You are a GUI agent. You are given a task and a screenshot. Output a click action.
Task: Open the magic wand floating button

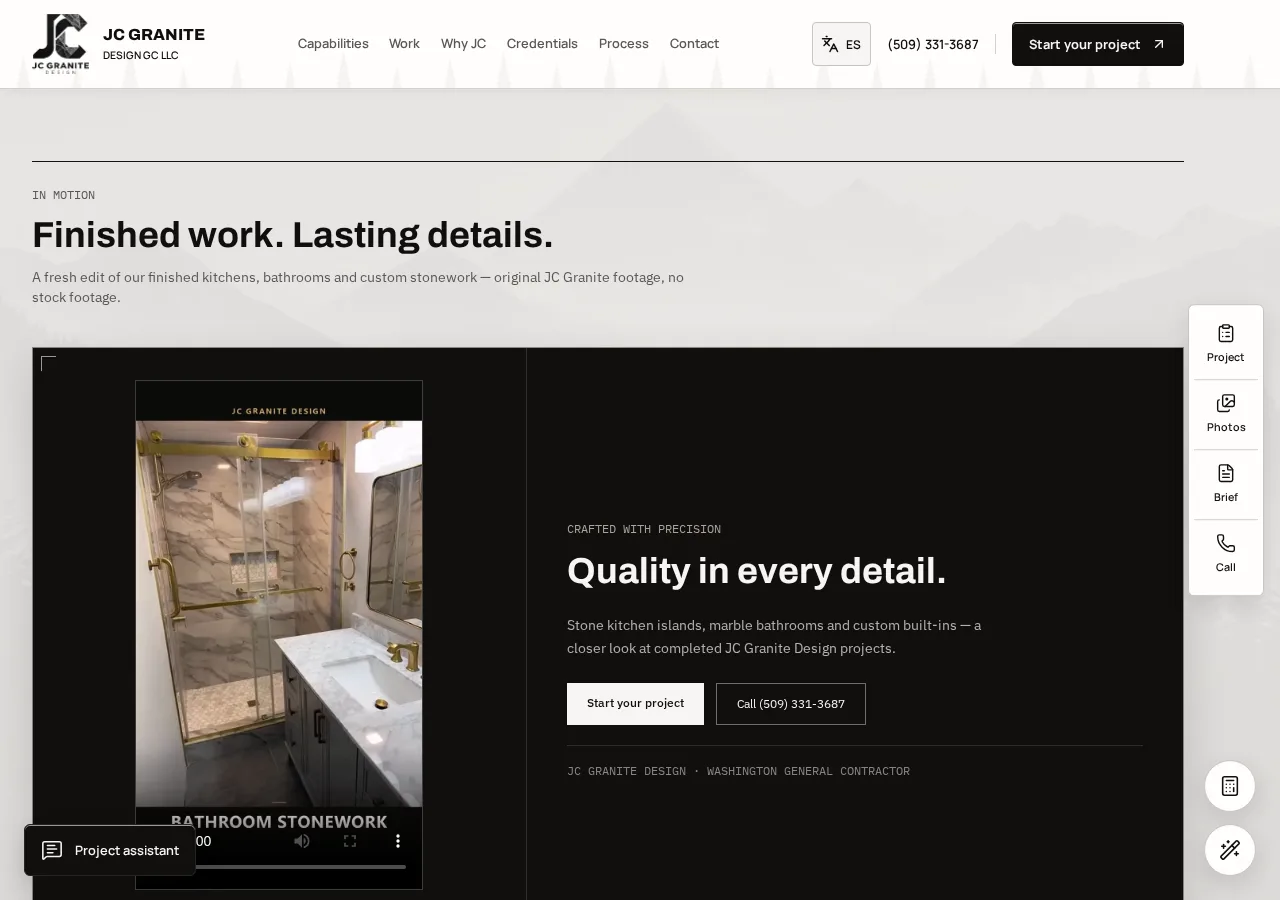coord(1230,850)
